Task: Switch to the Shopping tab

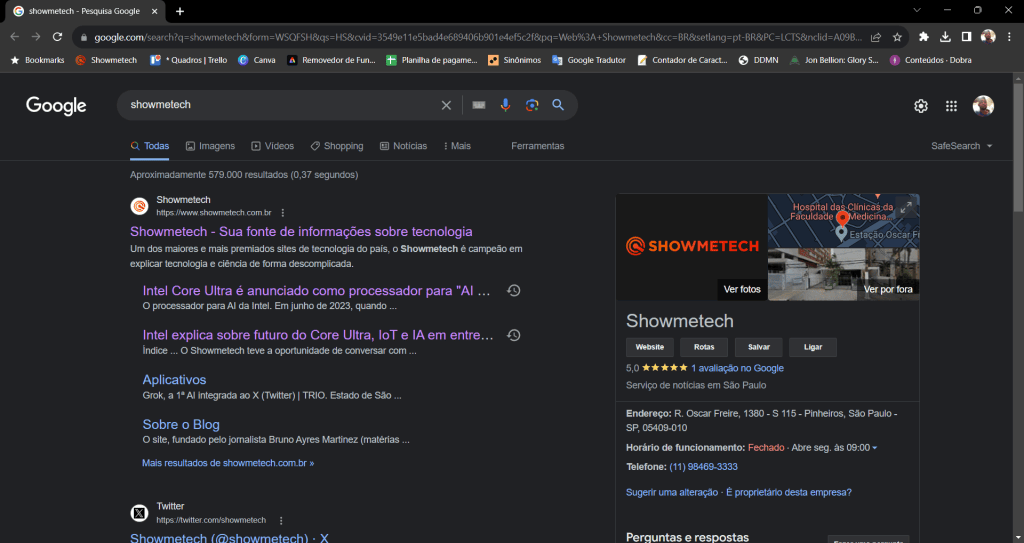Action: (337, 146)
